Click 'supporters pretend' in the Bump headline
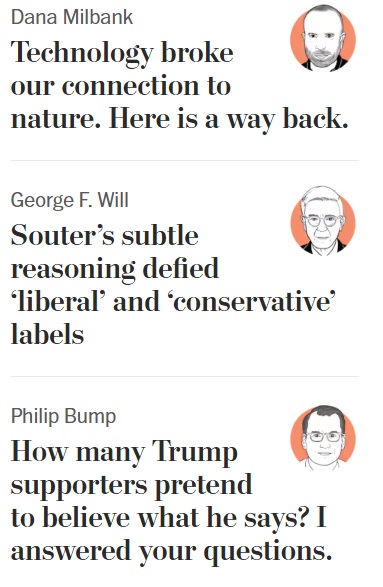 click(131, 485)
